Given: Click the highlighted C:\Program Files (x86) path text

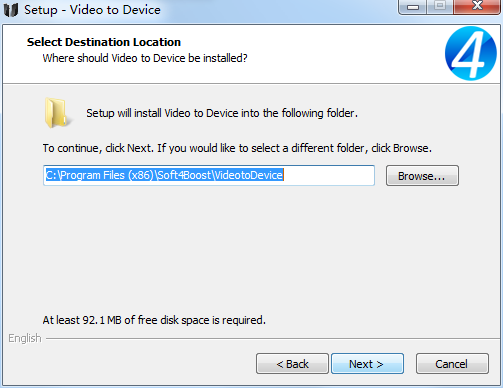Looking at the screenshot, I should click(164, 175).
